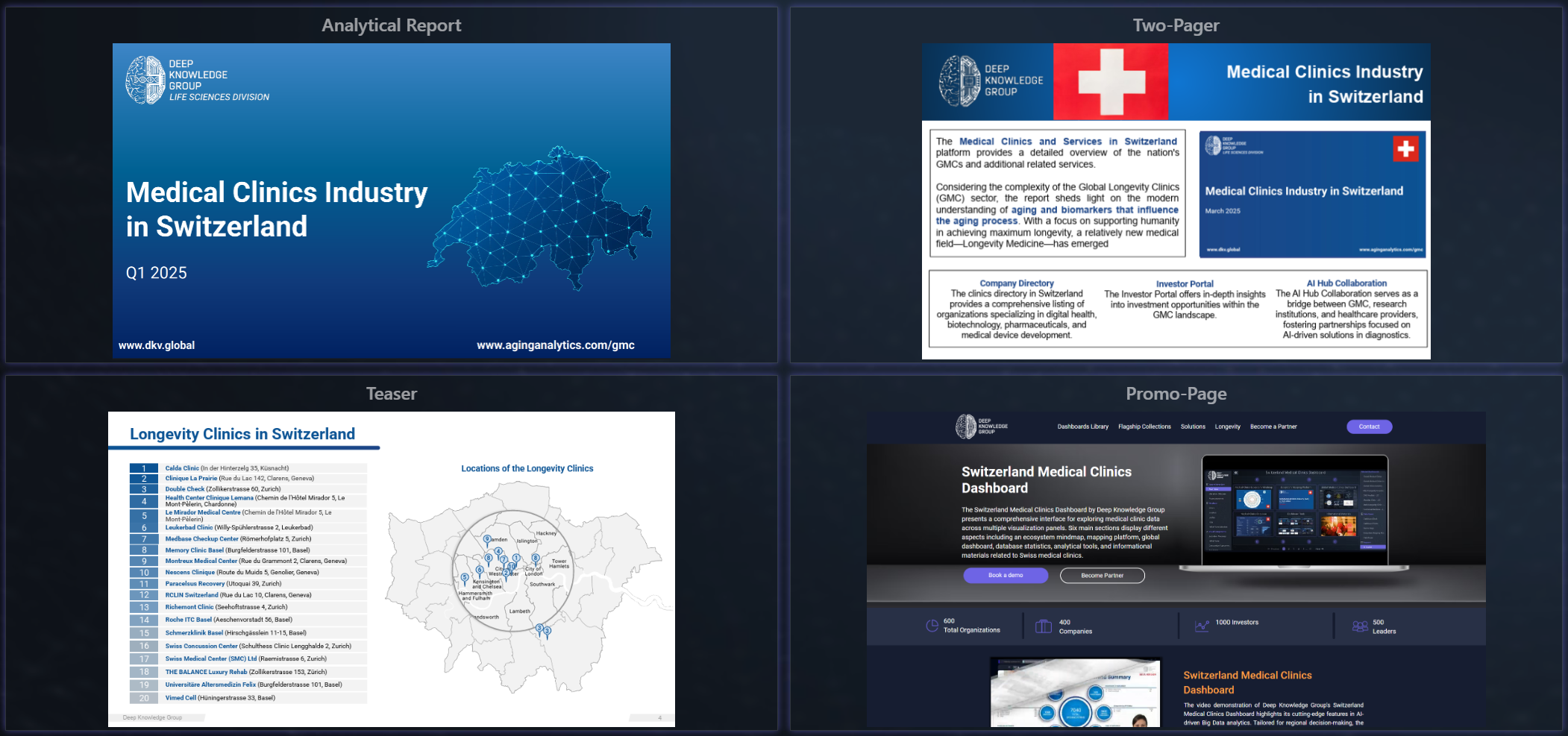Viewport: 1568px width, 736px height.
Task: Open Longevity in the promo navigation
Action: [x=1227, y=427]
